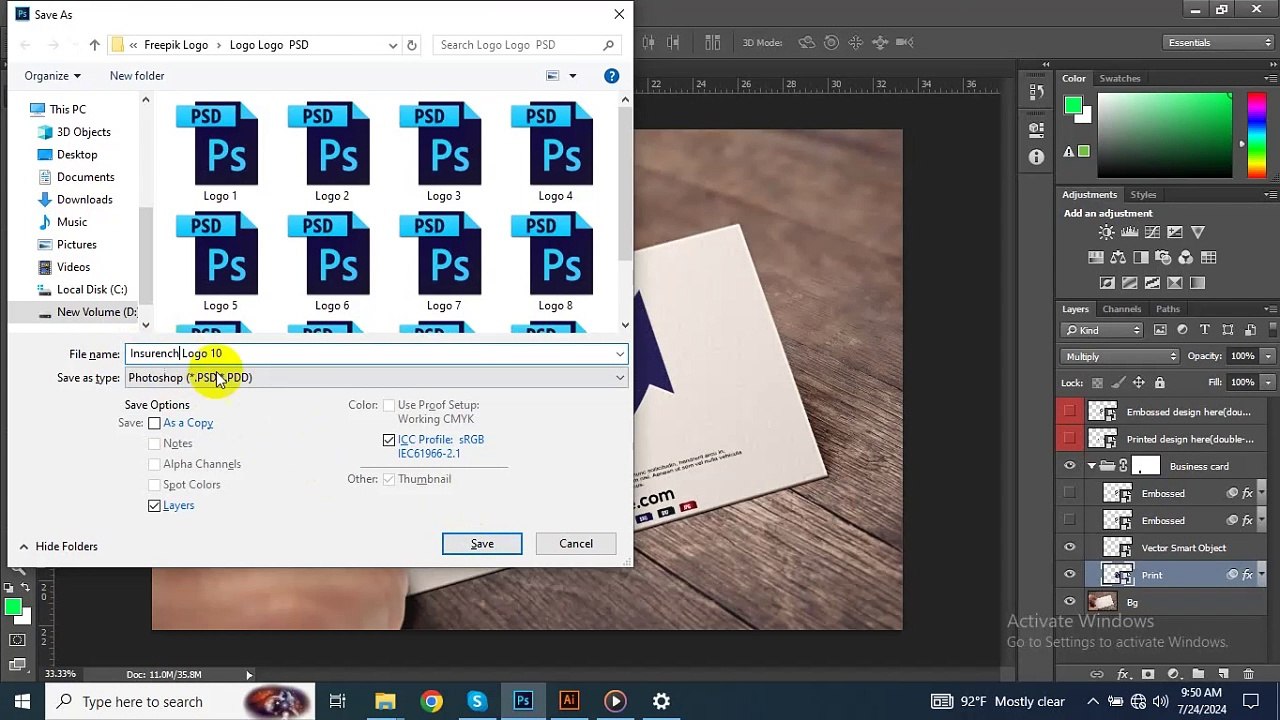Open the History panel icon
Screen dimensions: 1280x720
pos(1035,92)
